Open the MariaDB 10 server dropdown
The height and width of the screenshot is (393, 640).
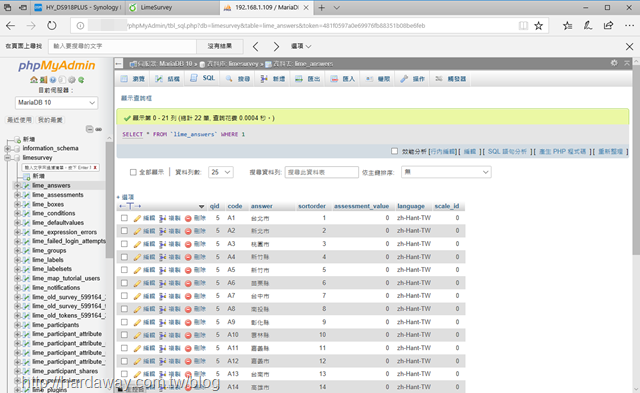[x=56, y=102]
